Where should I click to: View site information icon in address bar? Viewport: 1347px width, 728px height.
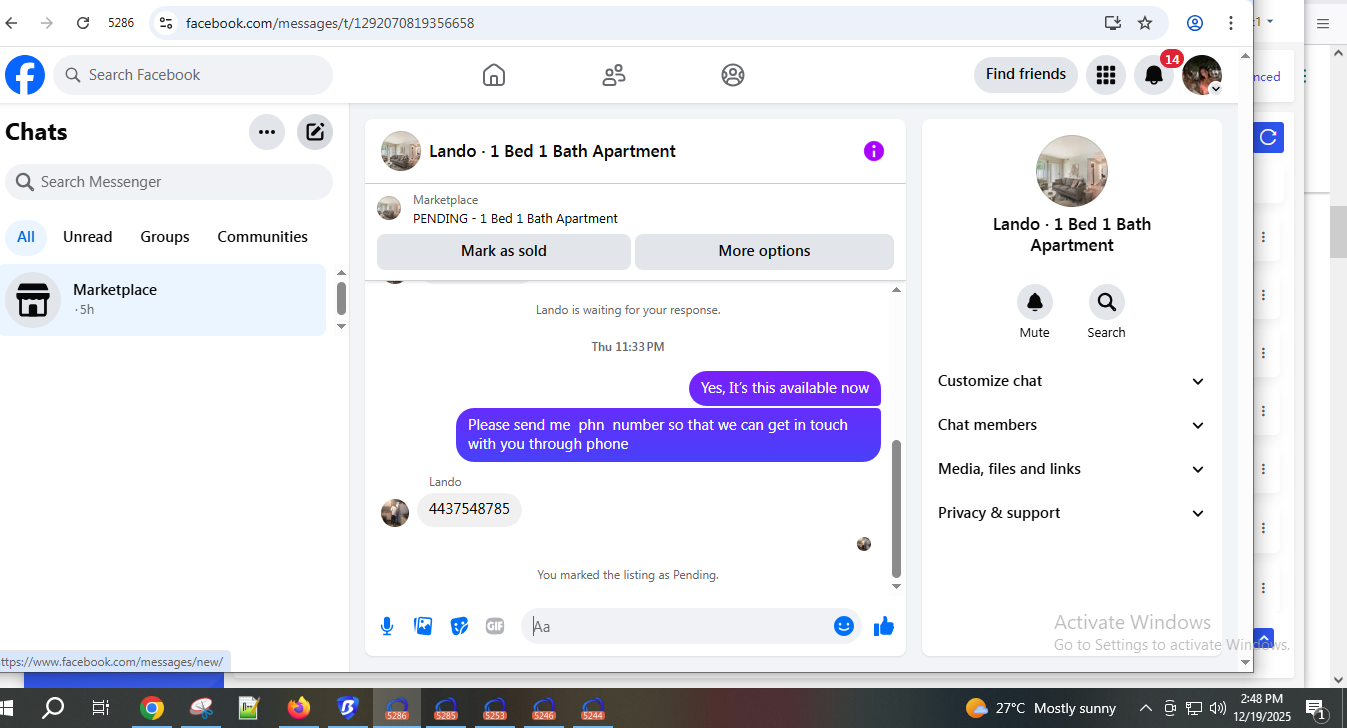pyautogui.click(x=166, y=23)
